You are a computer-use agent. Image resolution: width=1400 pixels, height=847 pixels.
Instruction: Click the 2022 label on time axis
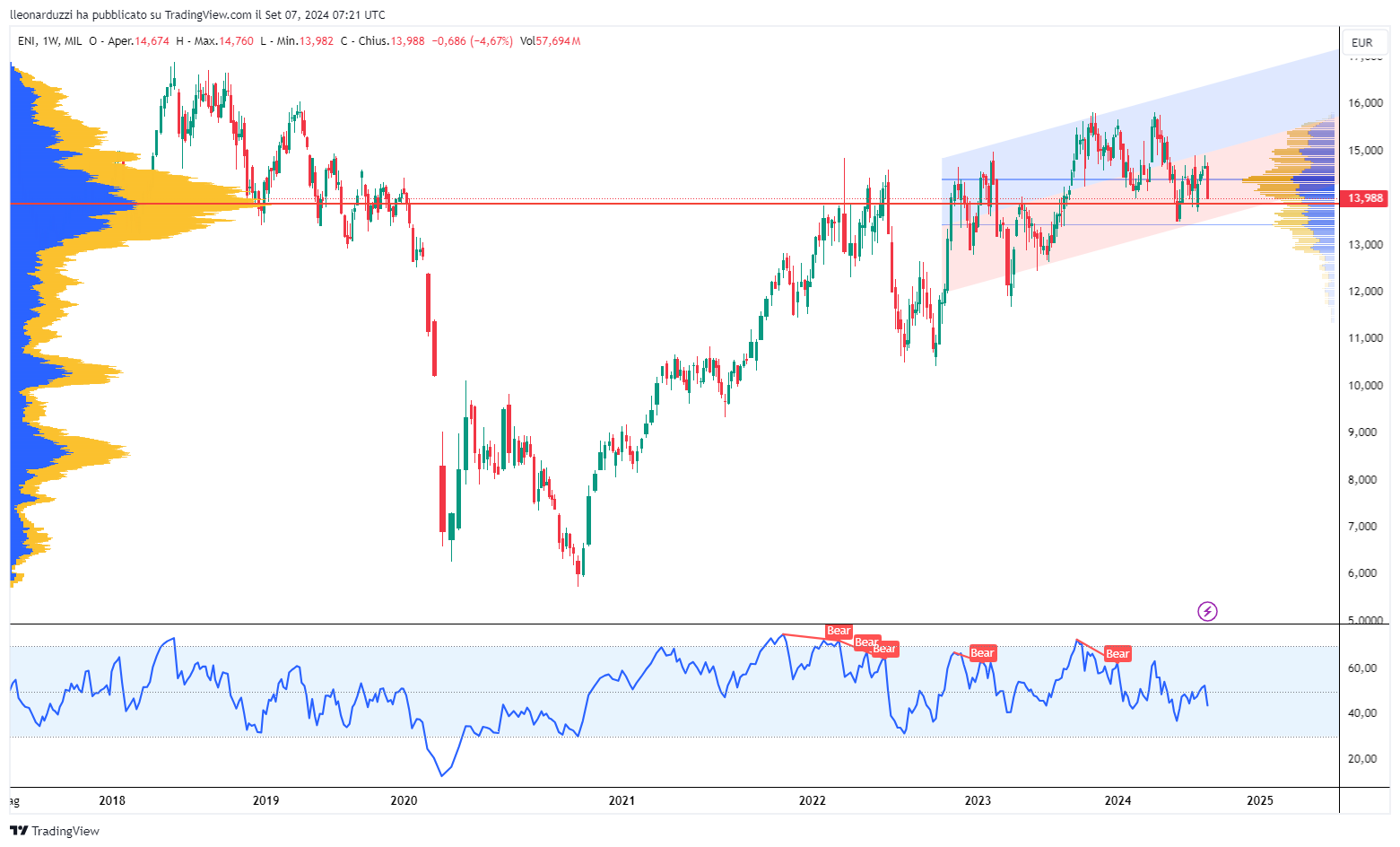[x=813, y=800]
